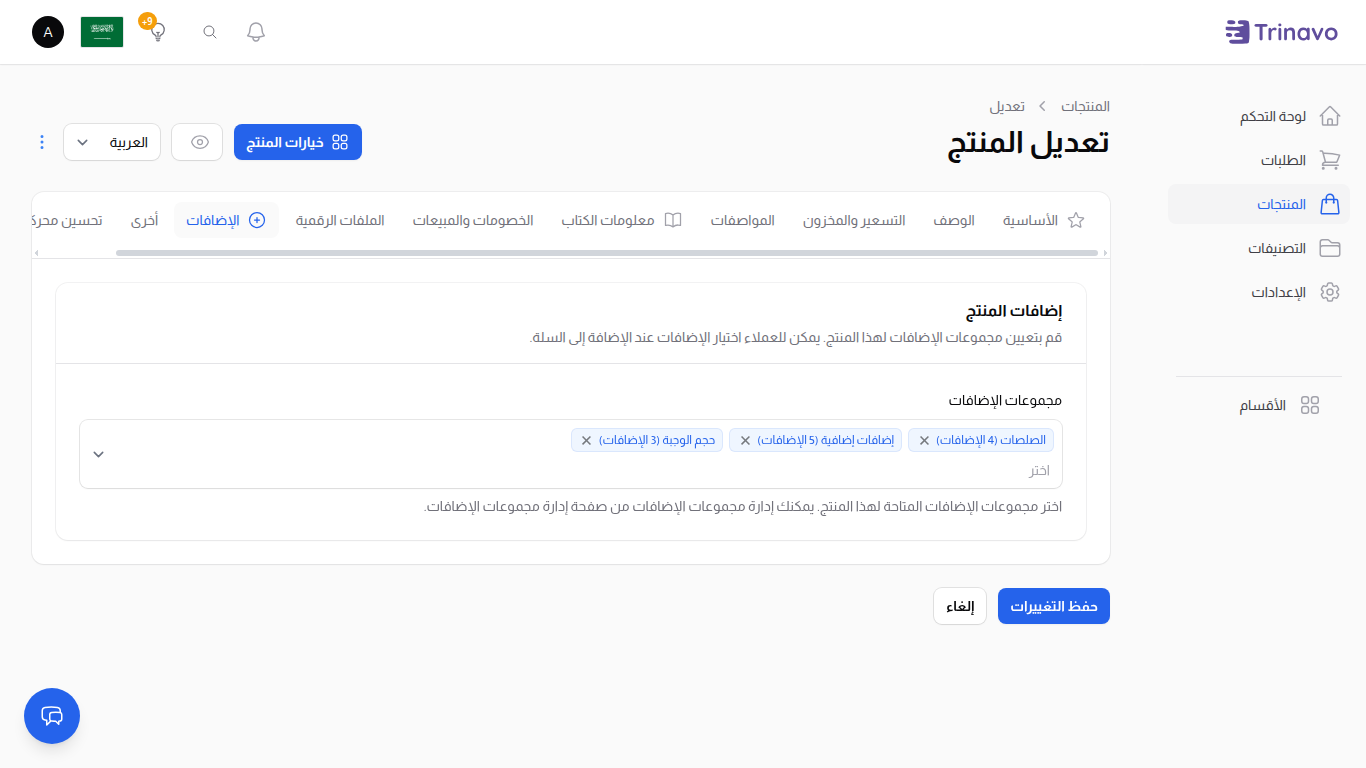Click the الأقسام grid icon
This screenshot has height=768, width=1366.
pos(1311,405)
